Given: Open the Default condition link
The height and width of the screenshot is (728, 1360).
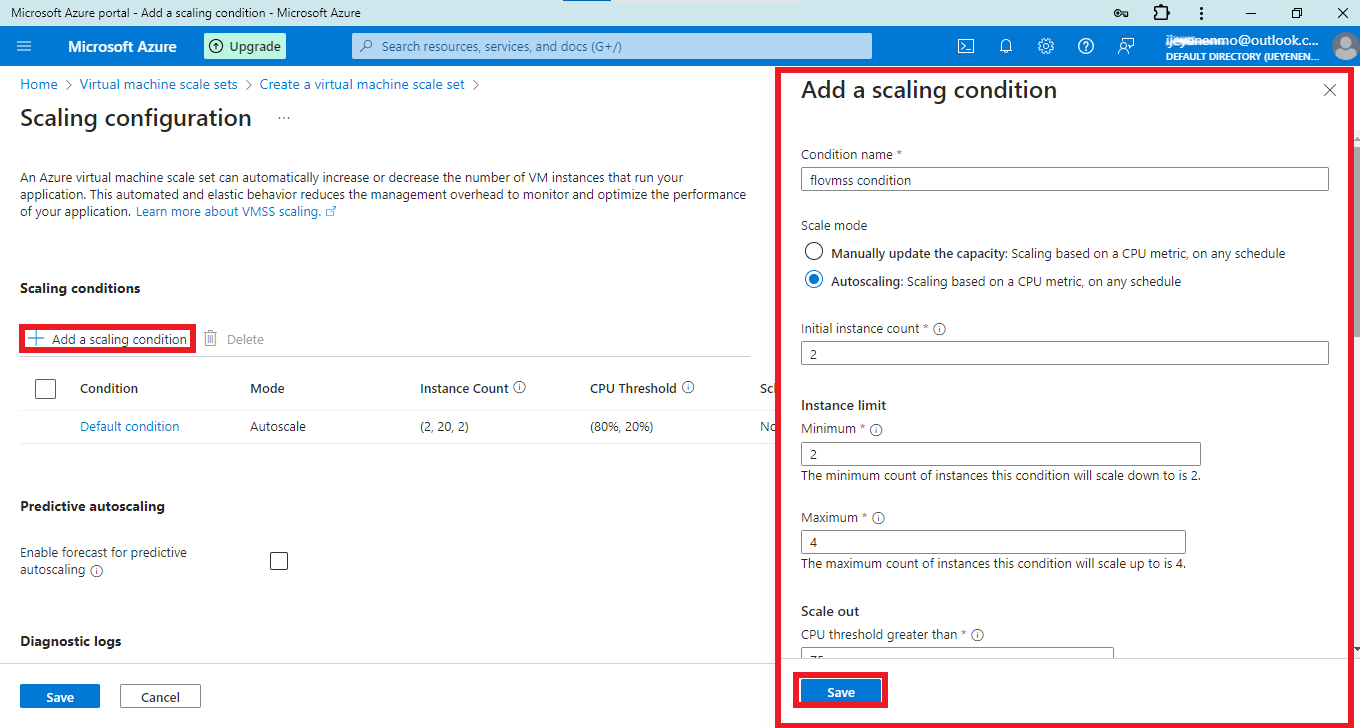Looking at the screenshot, I should click(130, 426).
